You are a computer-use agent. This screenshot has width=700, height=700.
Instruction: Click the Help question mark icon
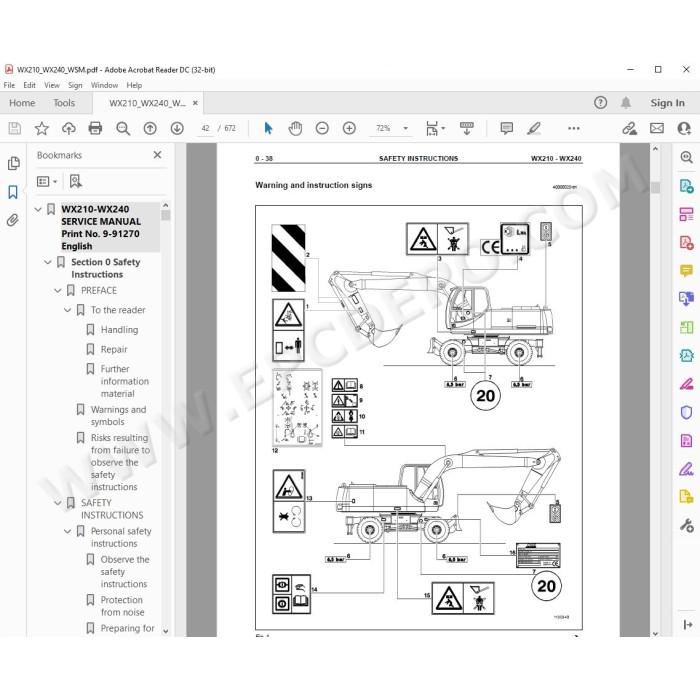[x=600, y=103]
